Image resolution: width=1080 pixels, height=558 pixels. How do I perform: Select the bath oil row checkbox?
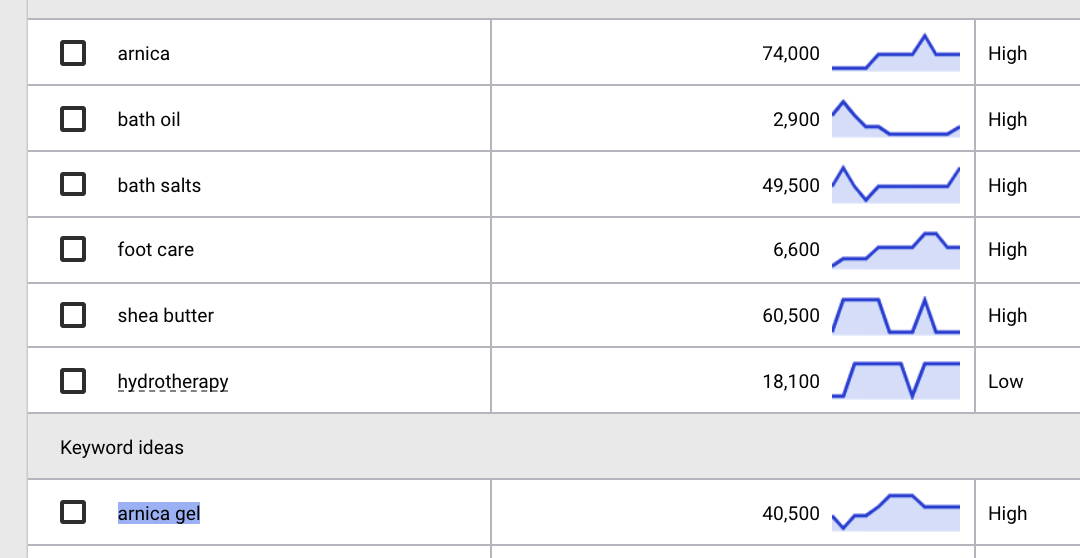point(73,119)
